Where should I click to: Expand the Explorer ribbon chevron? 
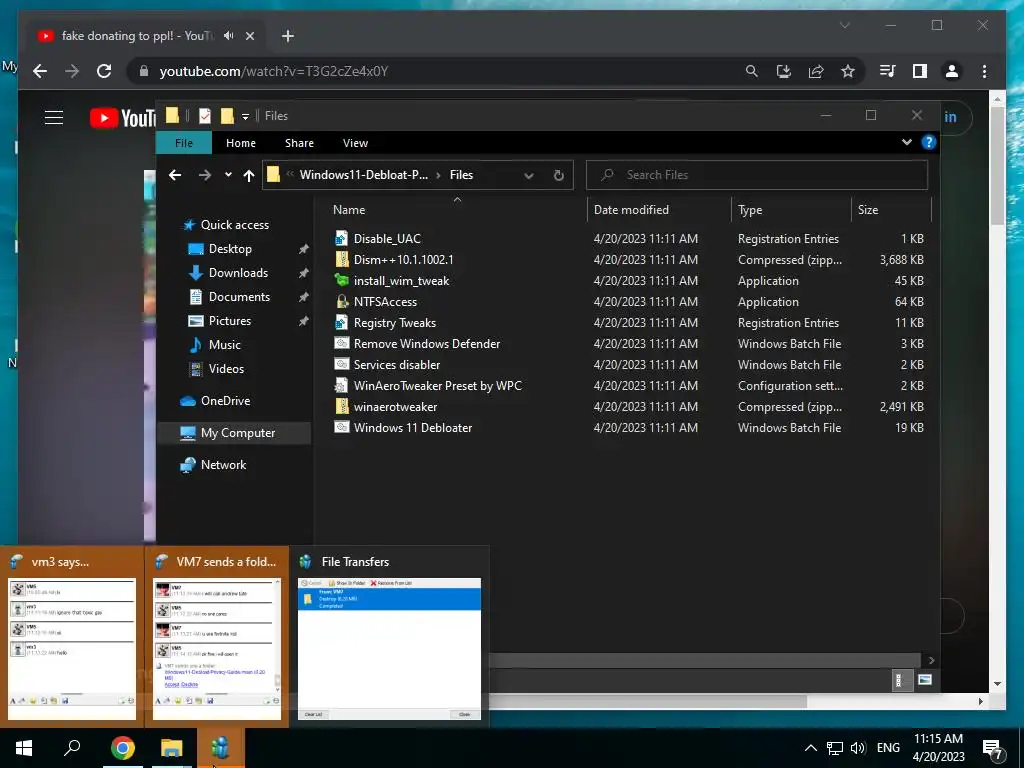click(x=906, y=142)
